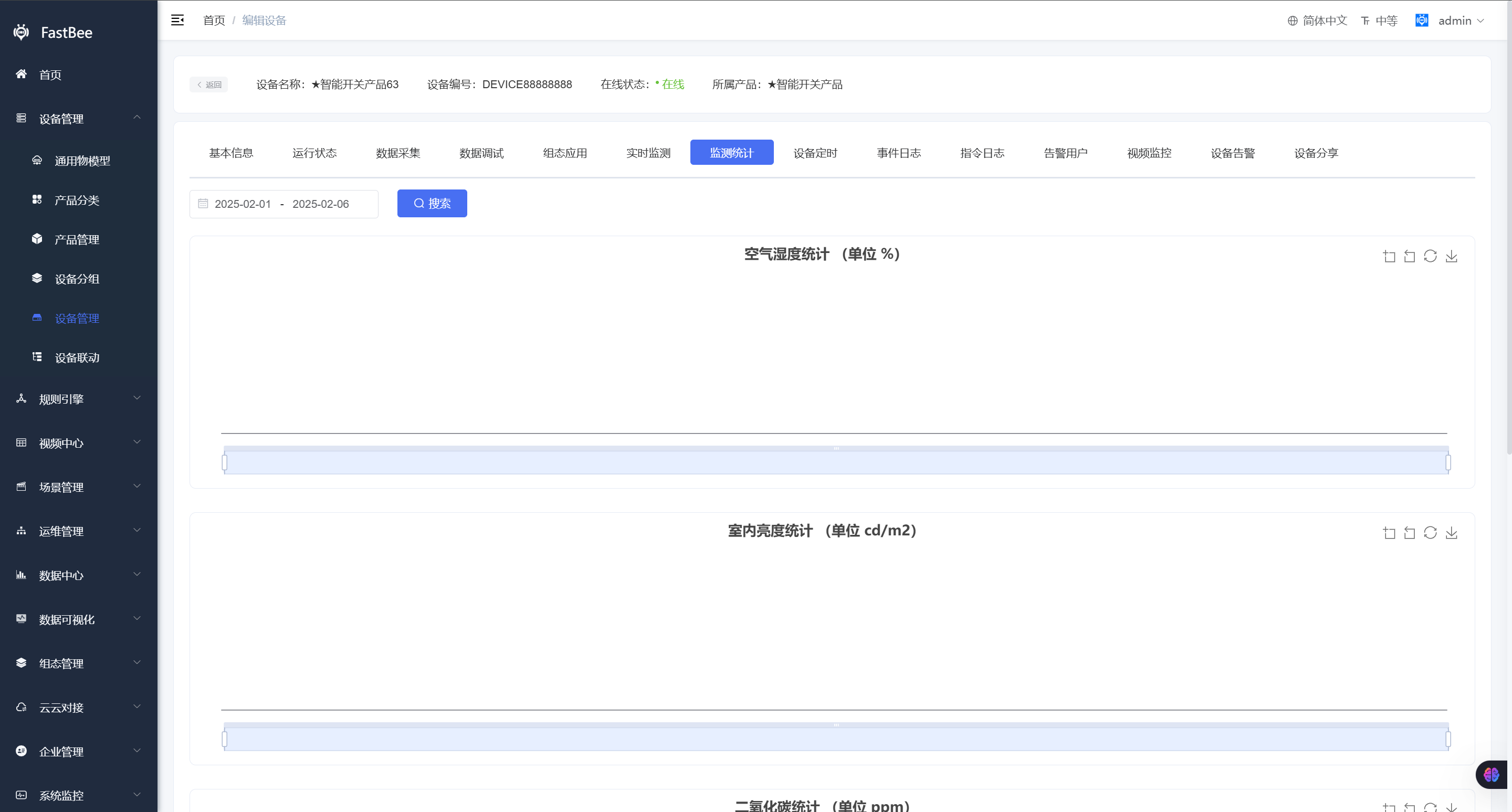
Task: Switch to 基本信息 tab
Action: (x=231, y=153)
